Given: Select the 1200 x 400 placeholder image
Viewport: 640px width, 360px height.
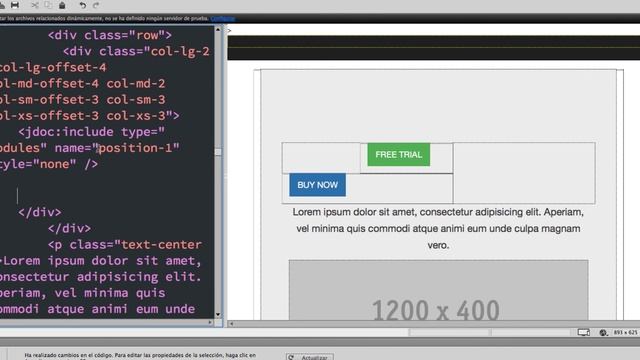Looking at the screenshot, I should pos(438,290).
